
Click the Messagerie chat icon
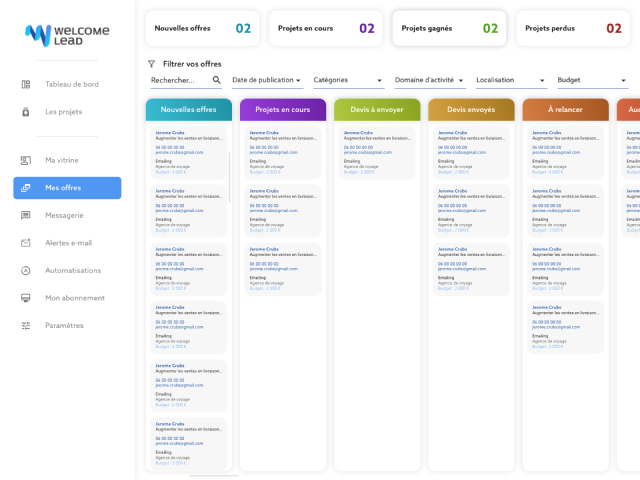(x=26, y=215)
